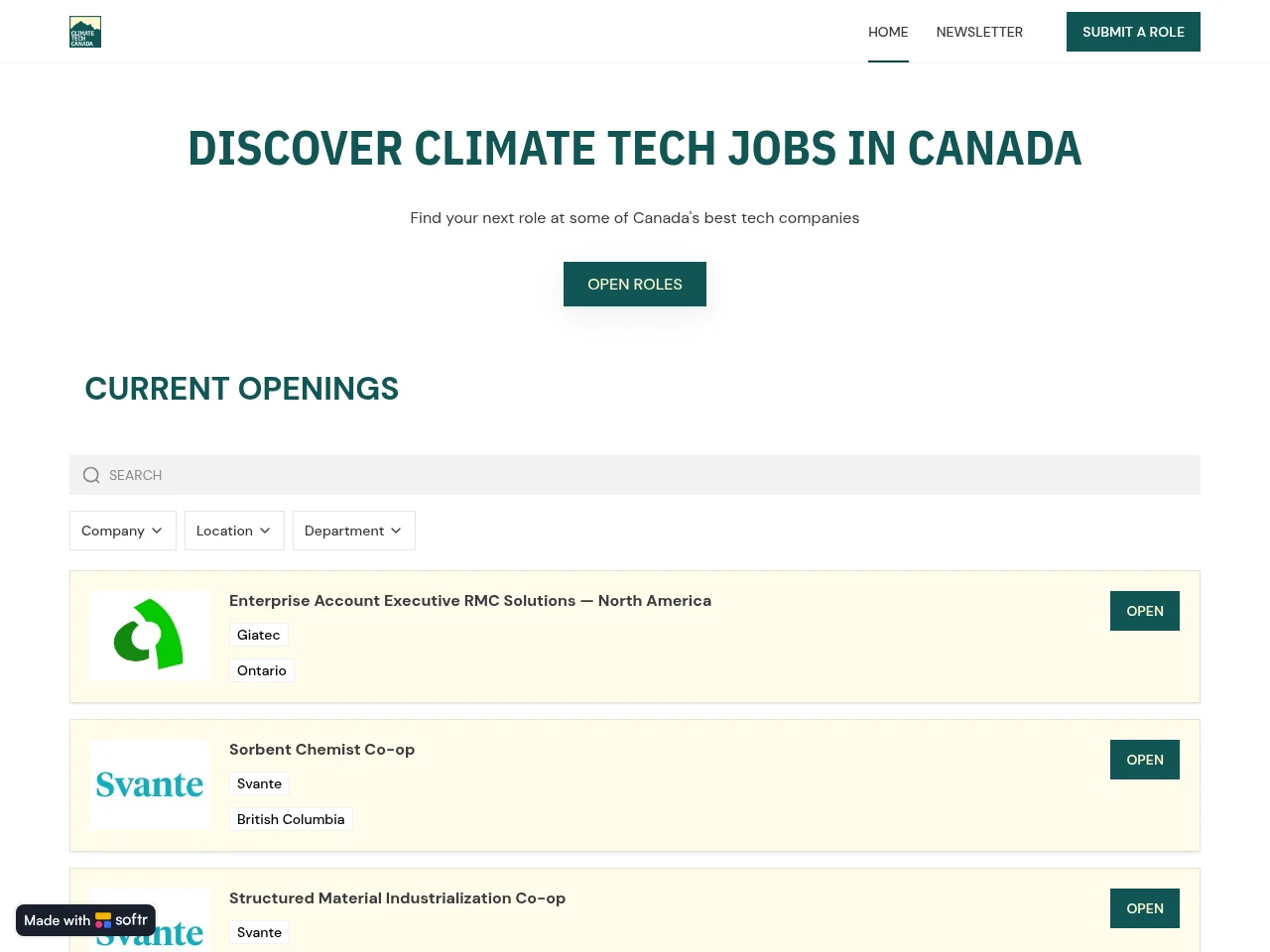
Task: Open the Newsletter nav item
Action: [979, 32]
